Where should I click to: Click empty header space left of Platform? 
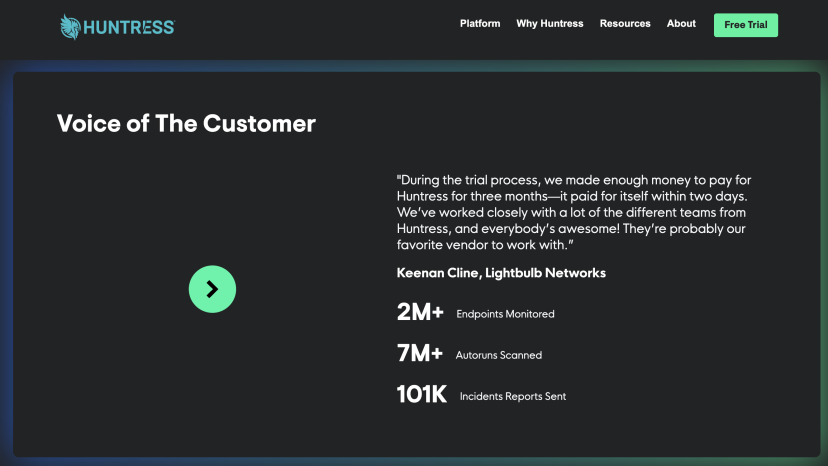click(x=320, y=26)
